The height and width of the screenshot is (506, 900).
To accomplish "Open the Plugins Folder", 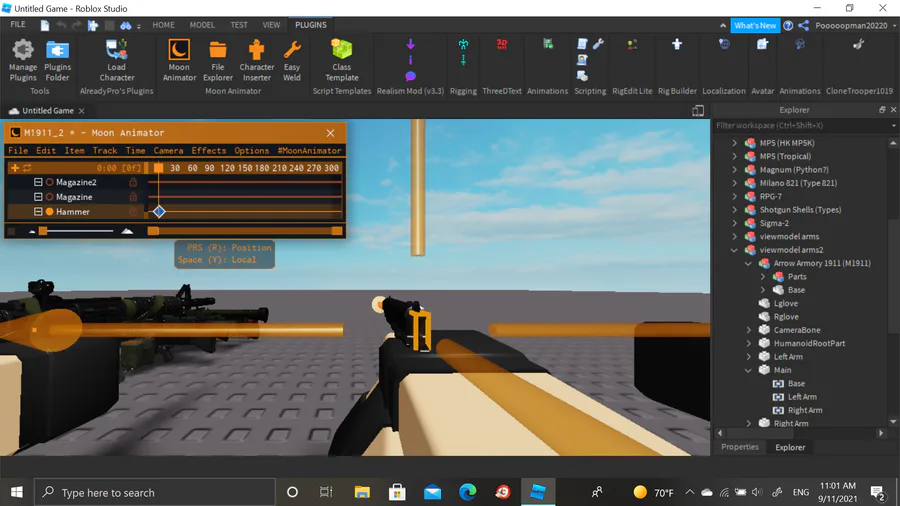I will point(57,60).
